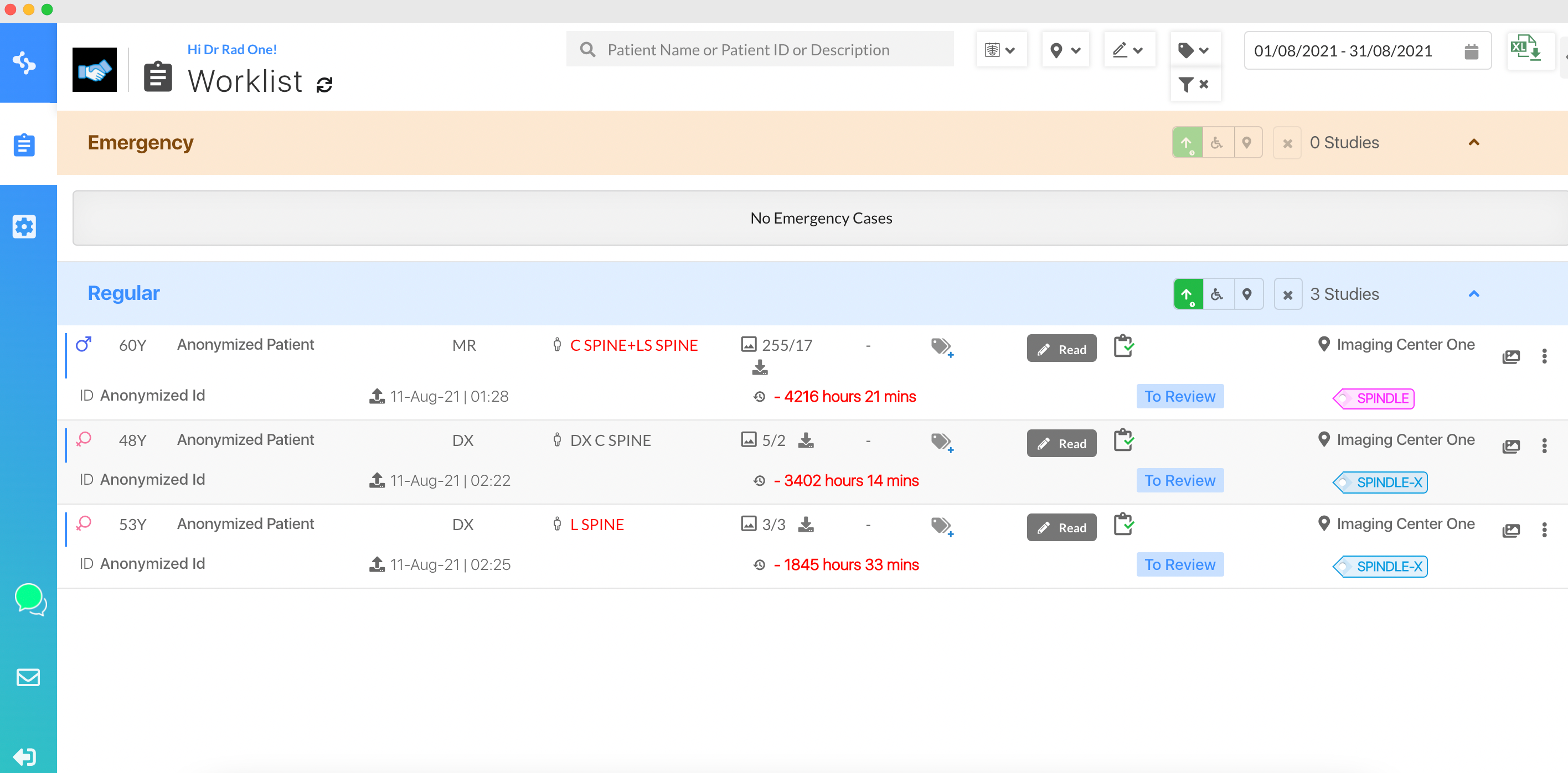Open the worklist clipboard icon in sidebar
Screen dimensions: 1568x773
24,146
